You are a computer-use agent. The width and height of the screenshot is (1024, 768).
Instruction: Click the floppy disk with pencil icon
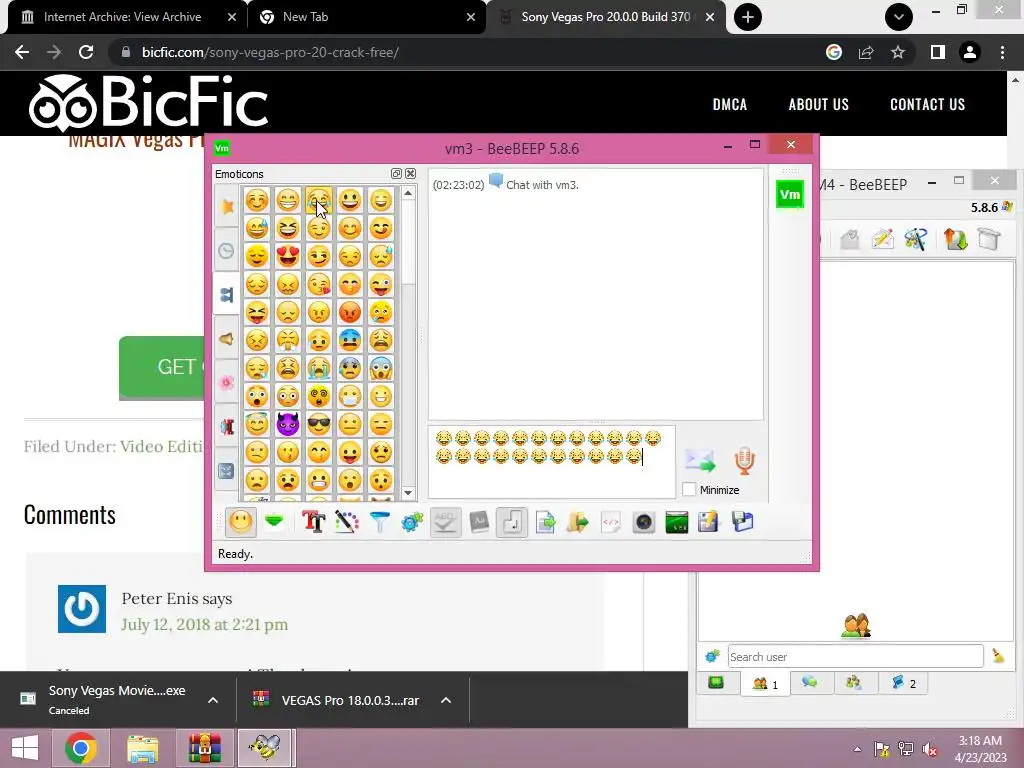(x=709, y=522)
